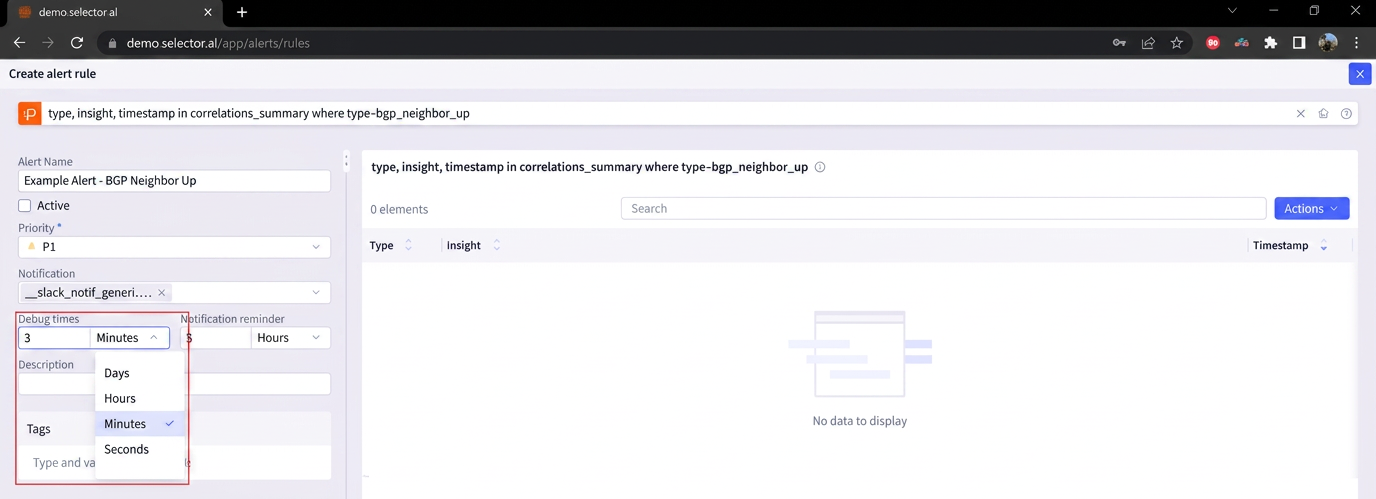Close Create alert rule with blue X
The height and width of the screenshot is (499, 1376).
(x=1359, y=73)
